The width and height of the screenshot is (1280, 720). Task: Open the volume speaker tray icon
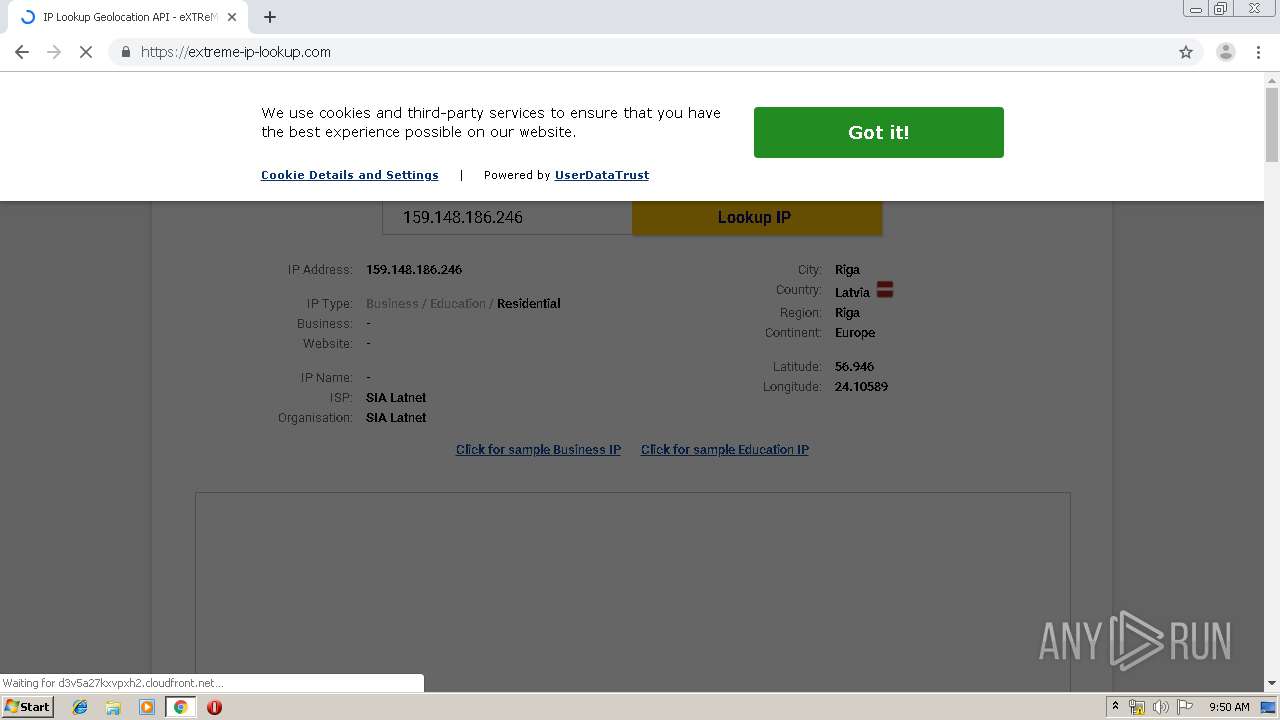(x=1160, y=707)
